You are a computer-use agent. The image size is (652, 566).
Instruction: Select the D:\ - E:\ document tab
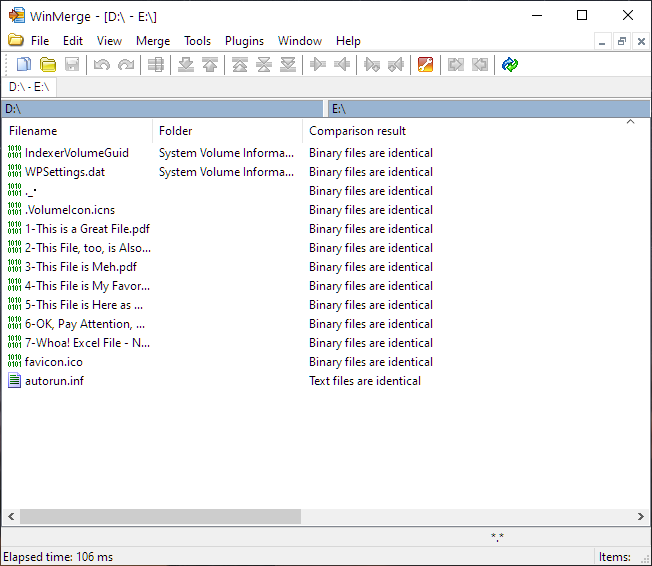(29, 87)
